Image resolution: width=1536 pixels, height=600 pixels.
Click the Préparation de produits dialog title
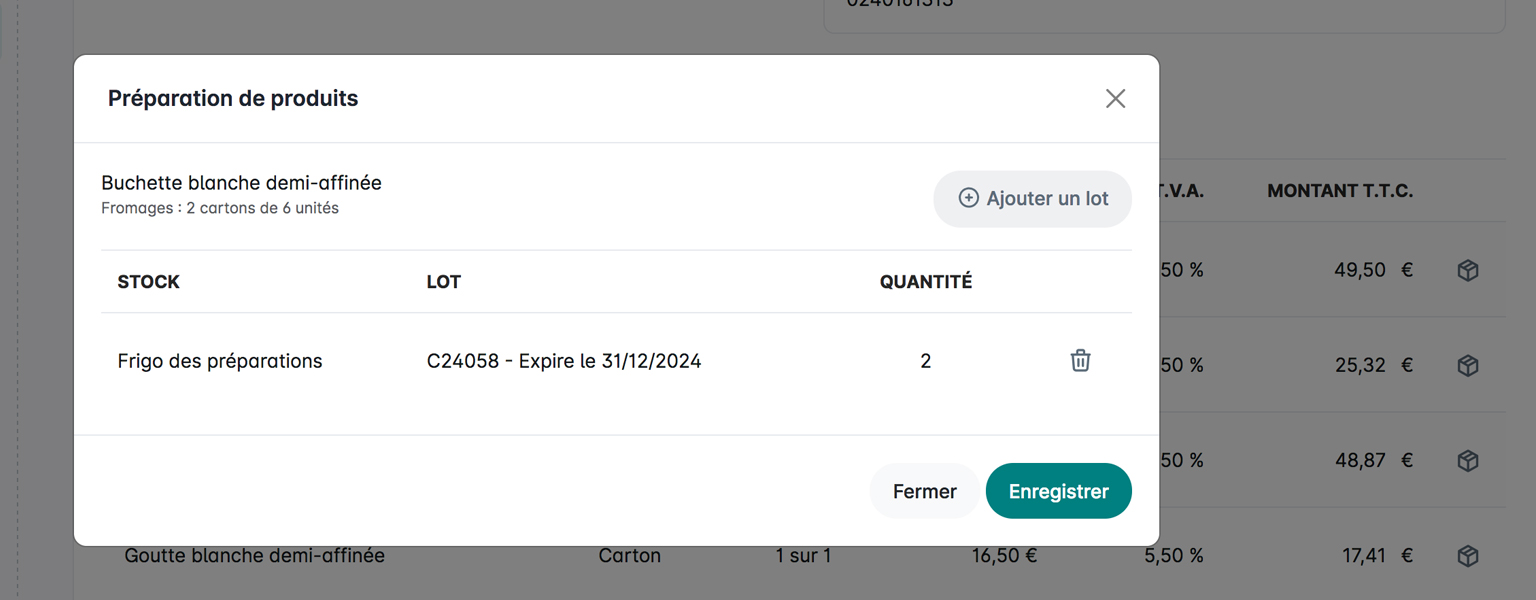point(233,98)
